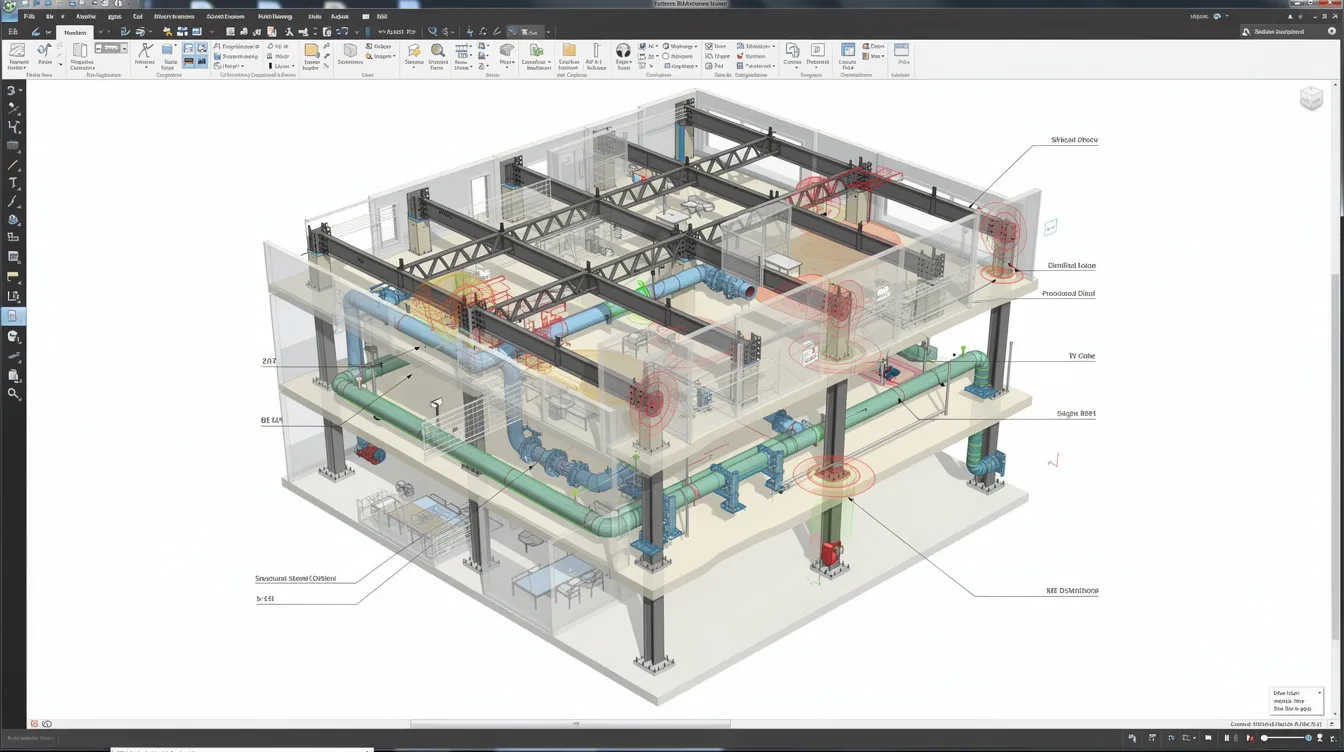Expand the dropdown arrow of the first left-toolbar tool
This screenshot has width=1344, height=752.
tap(22, 91)
